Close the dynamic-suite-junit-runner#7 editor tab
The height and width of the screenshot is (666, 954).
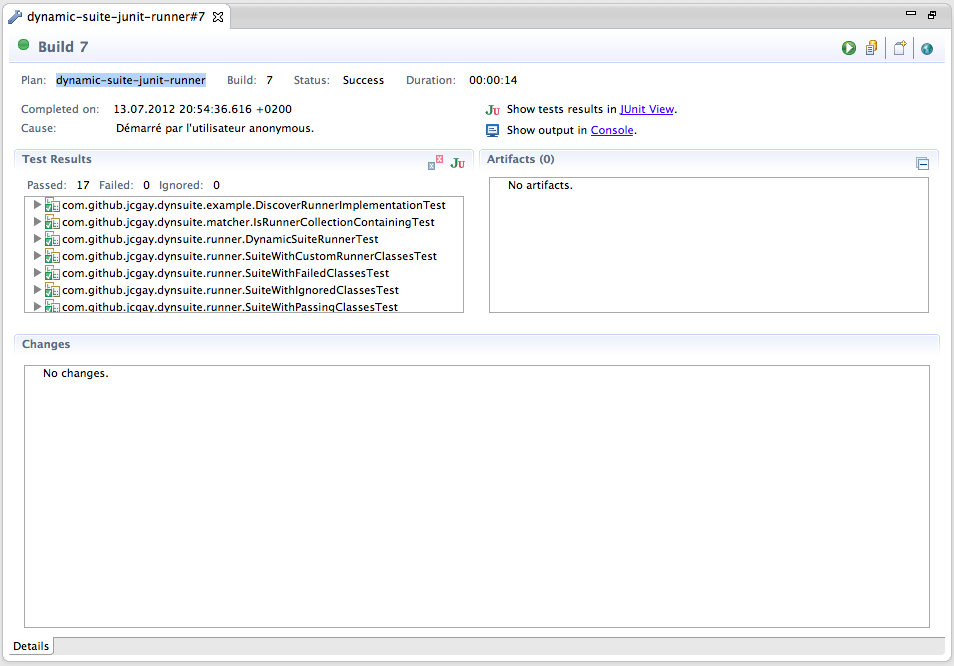pyautogui.click(x=218, y=17)
